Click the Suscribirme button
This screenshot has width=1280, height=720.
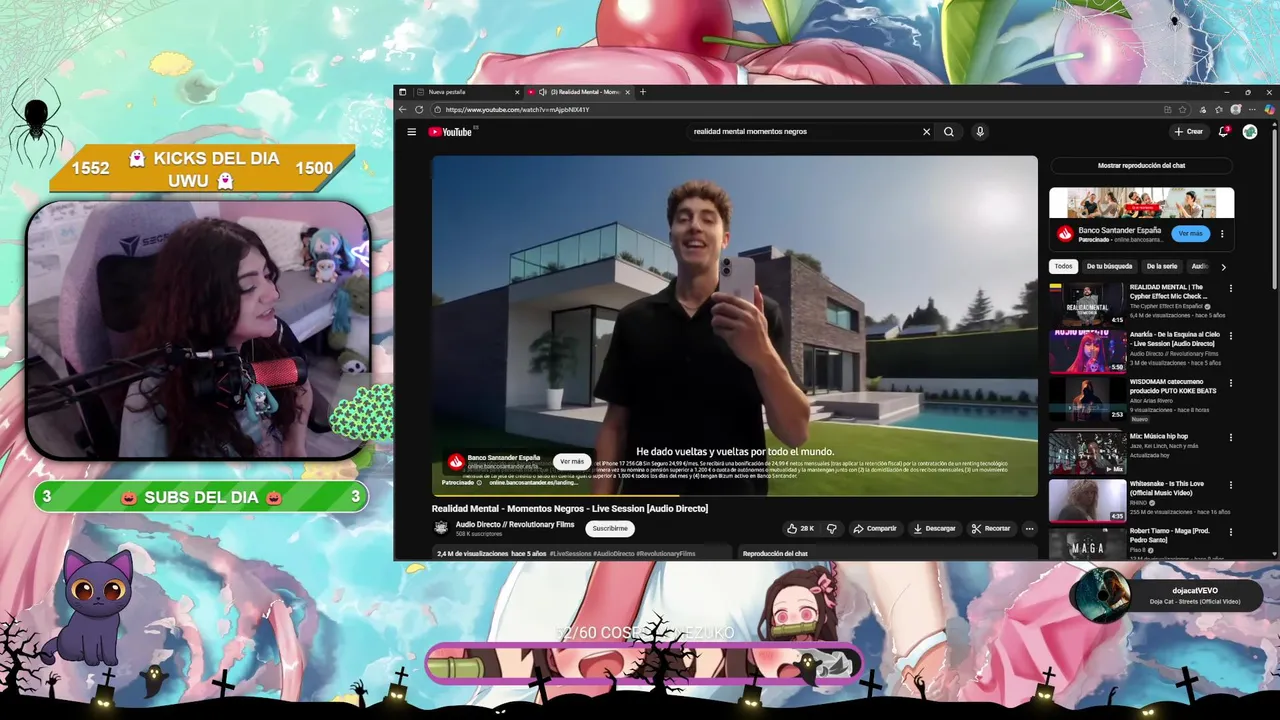[610, 528]
